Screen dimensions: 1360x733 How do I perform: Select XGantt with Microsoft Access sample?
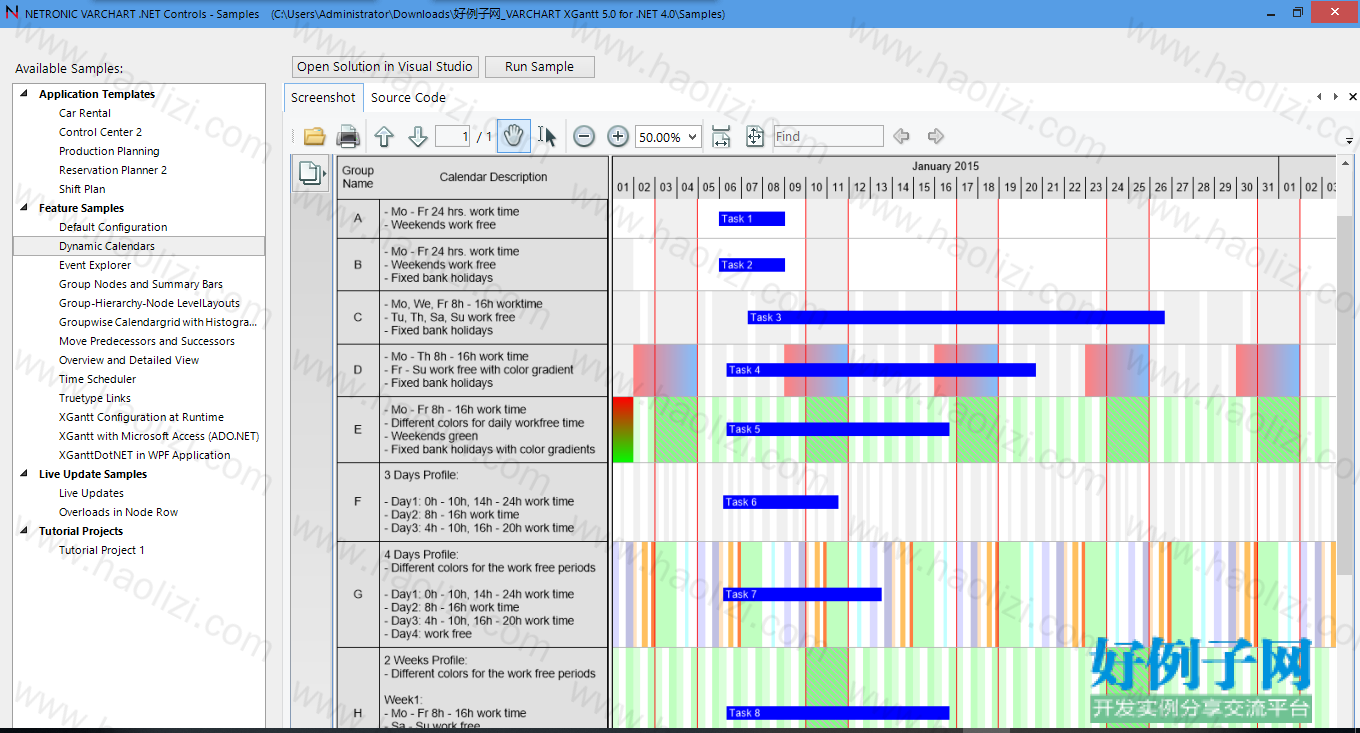(159, 436)
